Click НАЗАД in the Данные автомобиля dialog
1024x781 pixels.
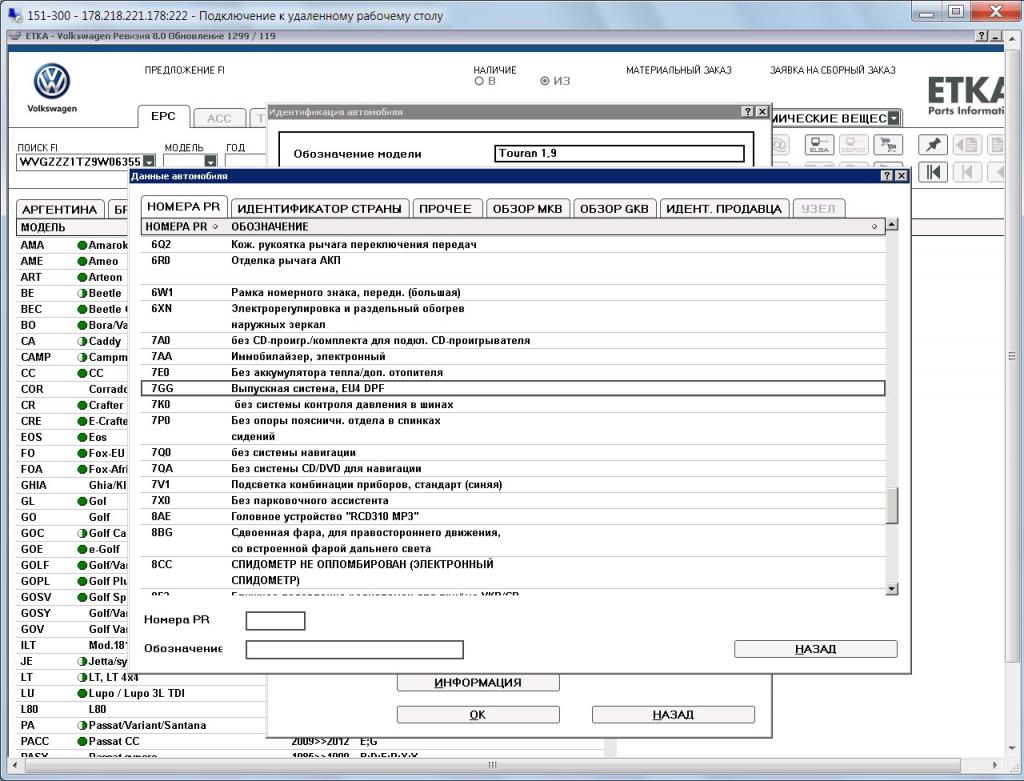click(816, 648)
